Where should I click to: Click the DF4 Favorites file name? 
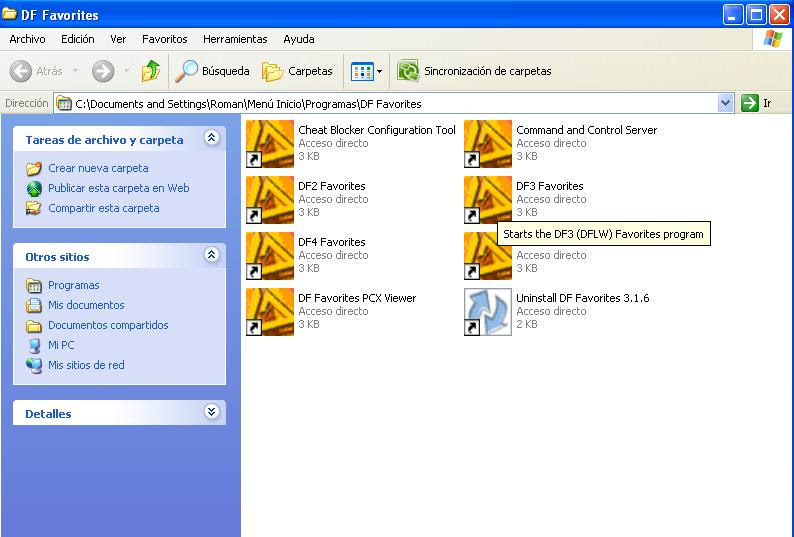coord(332,242)
